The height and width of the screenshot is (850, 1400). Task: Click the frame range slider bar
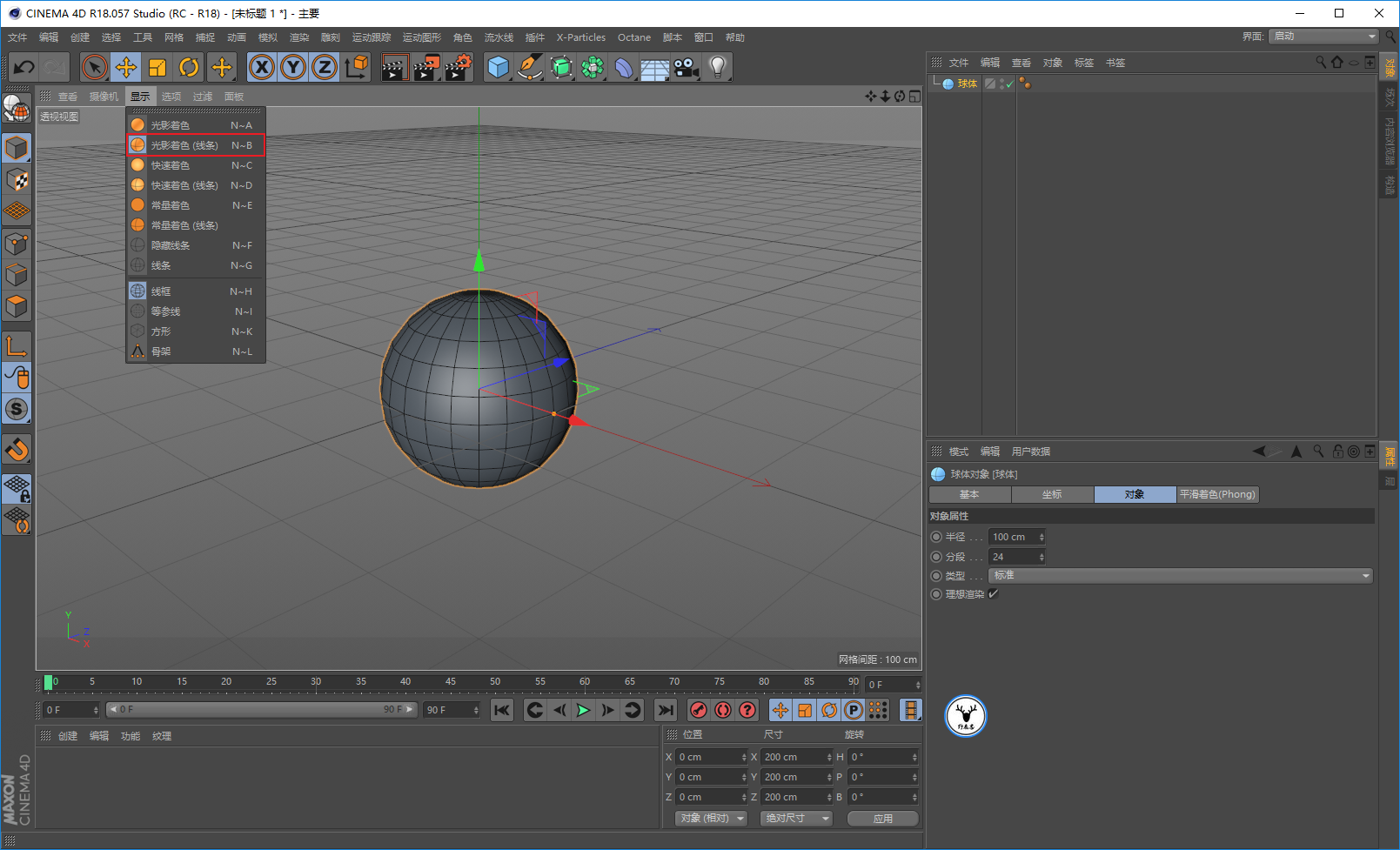[262, 710]
